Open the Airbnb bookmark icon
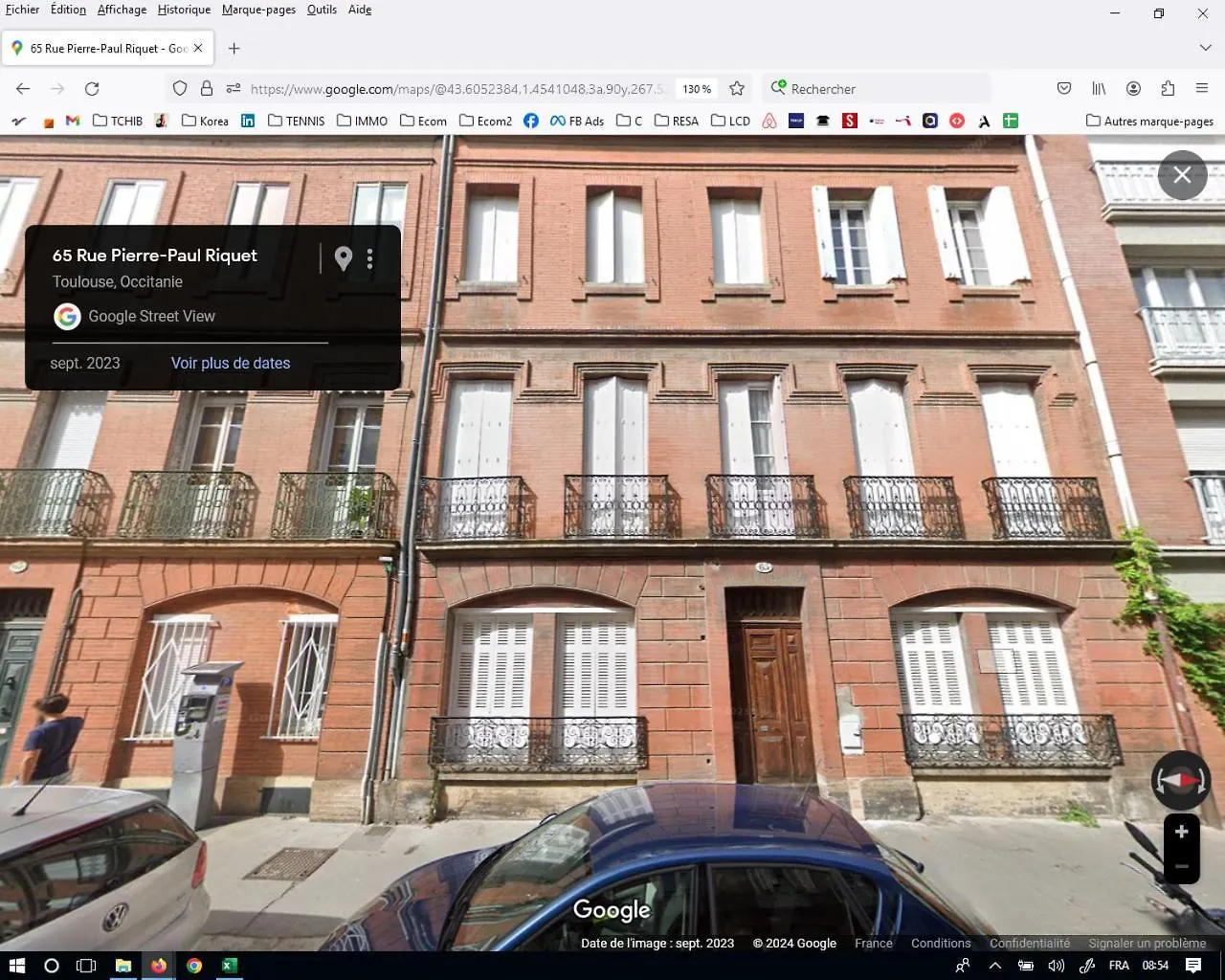1225x980 pixels. coord(769,121)
